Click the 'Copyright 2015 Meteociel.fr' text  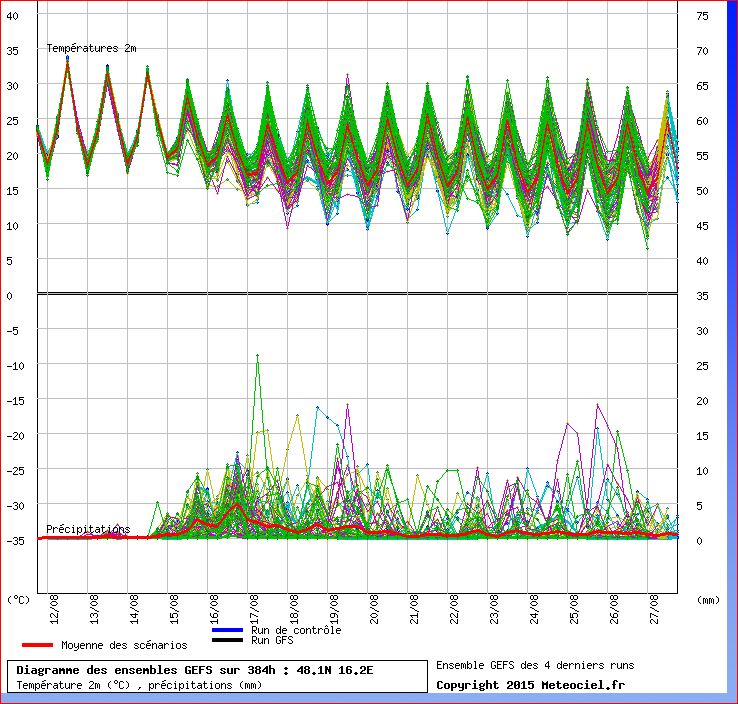(530, 685)
